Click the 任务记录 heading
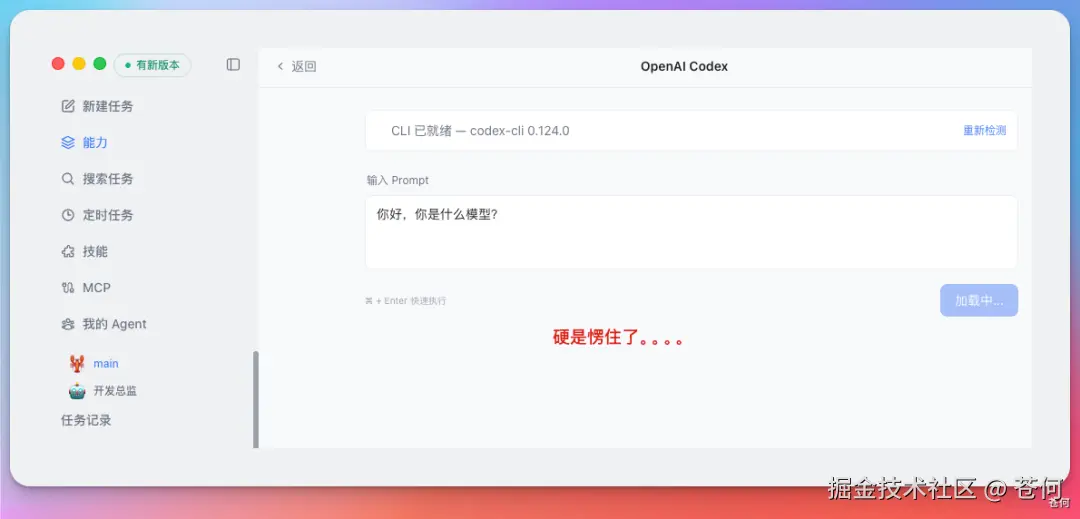This screenshot has width=1080, height=519. coord(86,420)
